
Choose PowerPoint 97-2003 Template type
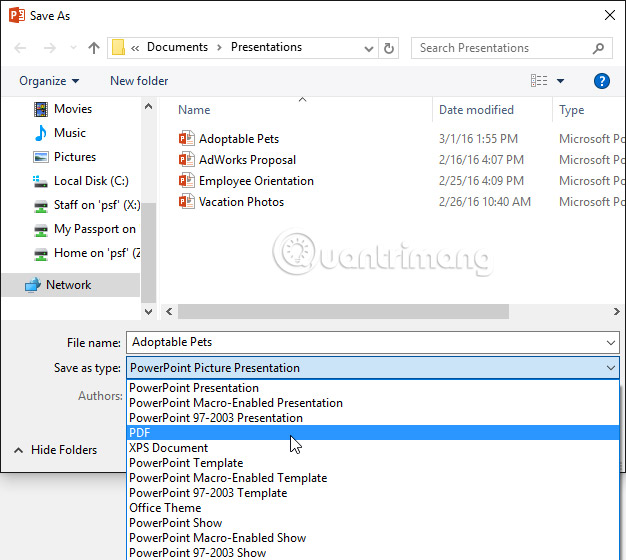pos(373,493)
